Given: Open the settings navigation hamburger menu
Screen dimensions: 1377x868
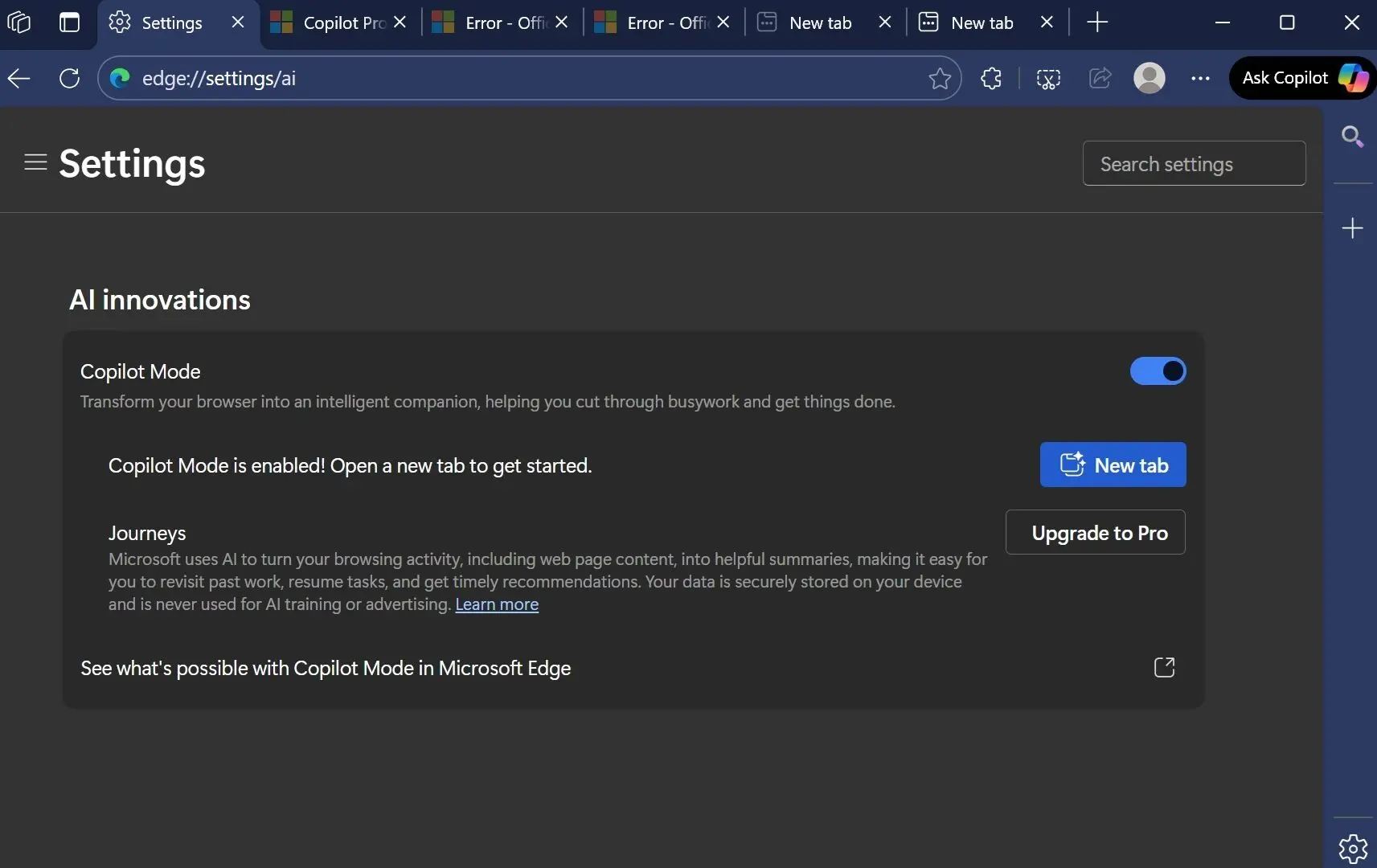Looking at the screenshot, I should click(x=35, y=162).
